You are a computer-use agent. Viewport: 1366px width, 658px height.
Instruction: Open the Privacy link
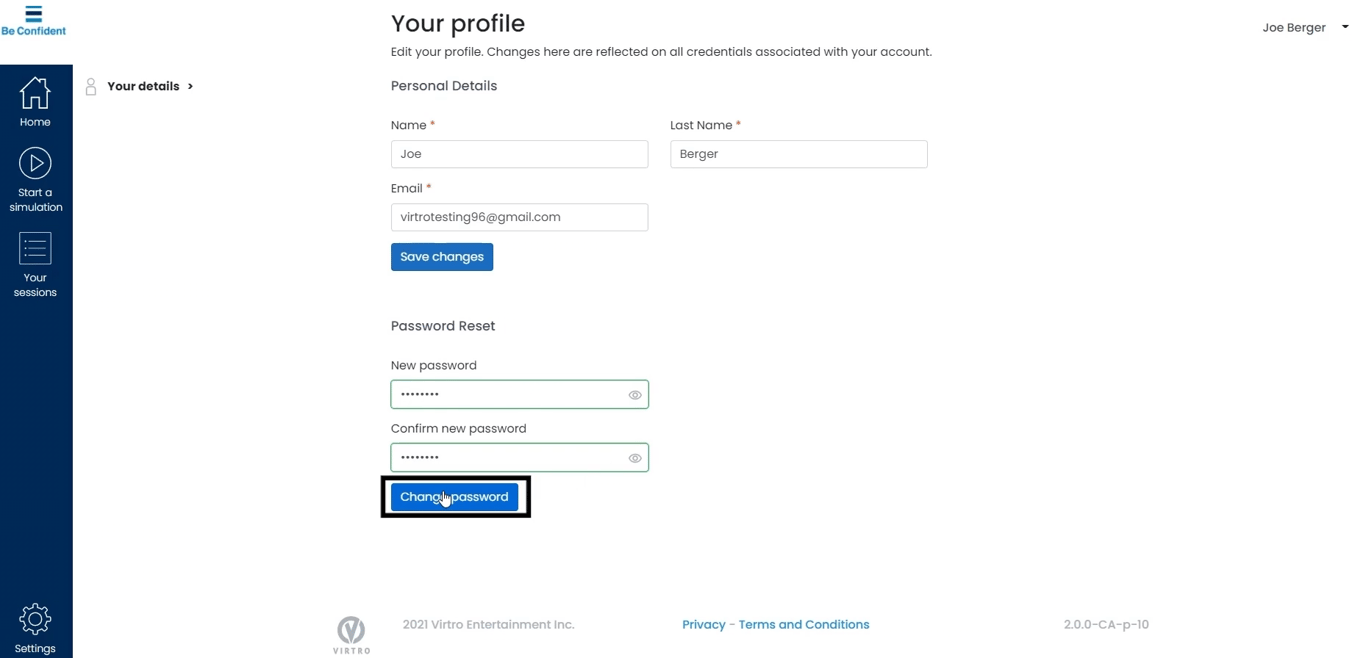703,625
